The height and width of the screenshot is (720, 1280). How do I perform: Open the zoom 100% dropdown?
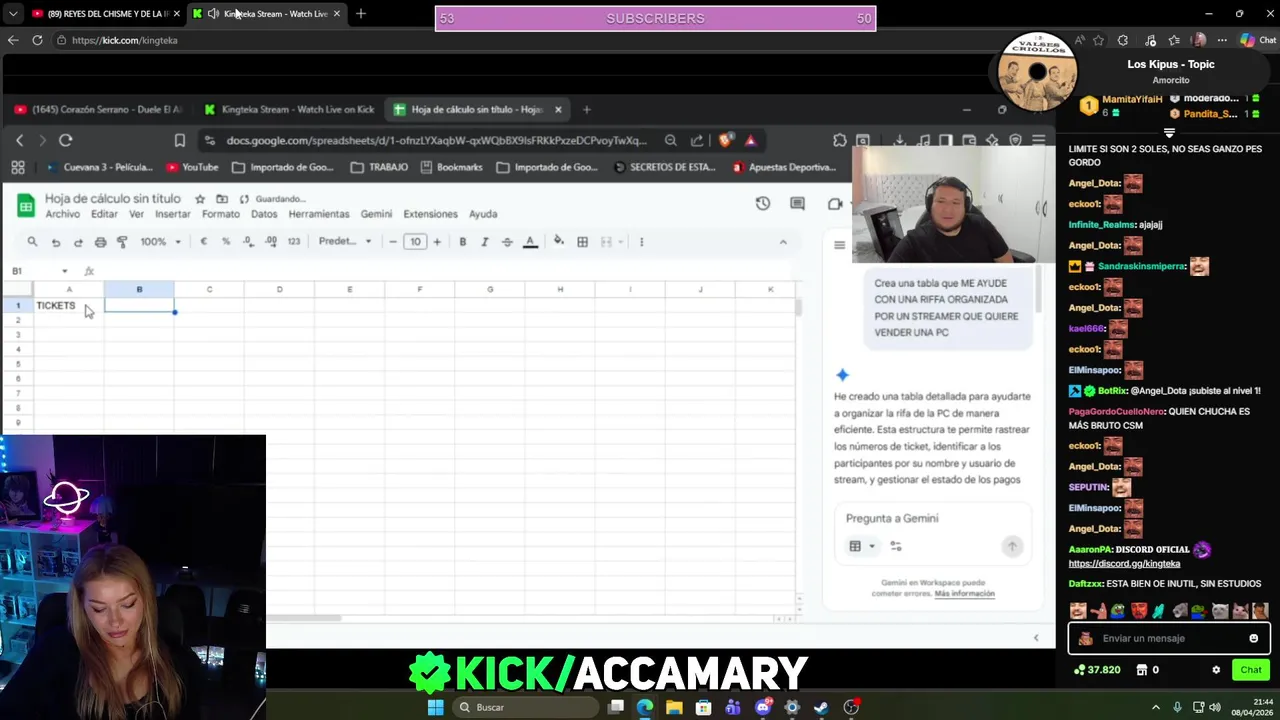160,242
